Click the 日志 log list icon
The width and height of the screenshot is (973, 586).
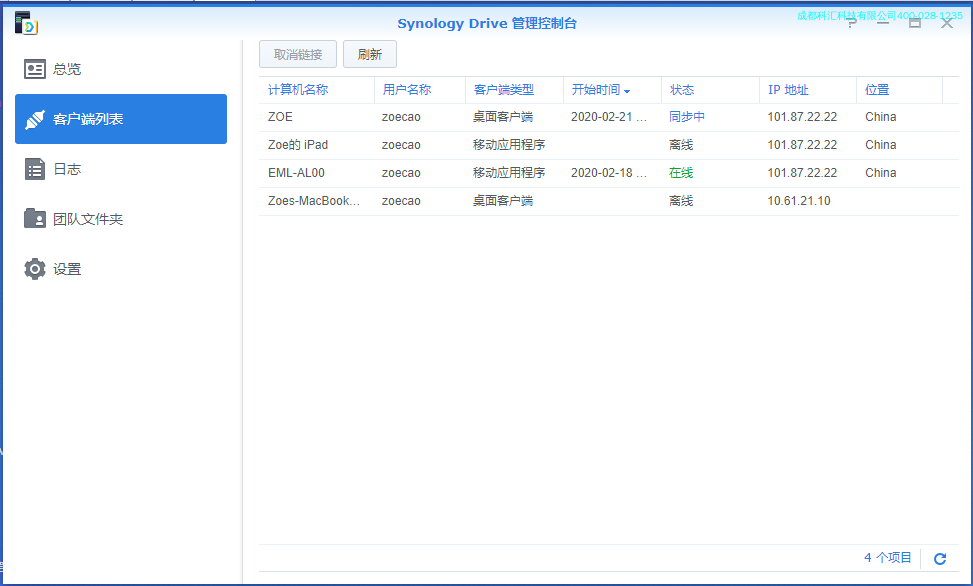35,169
